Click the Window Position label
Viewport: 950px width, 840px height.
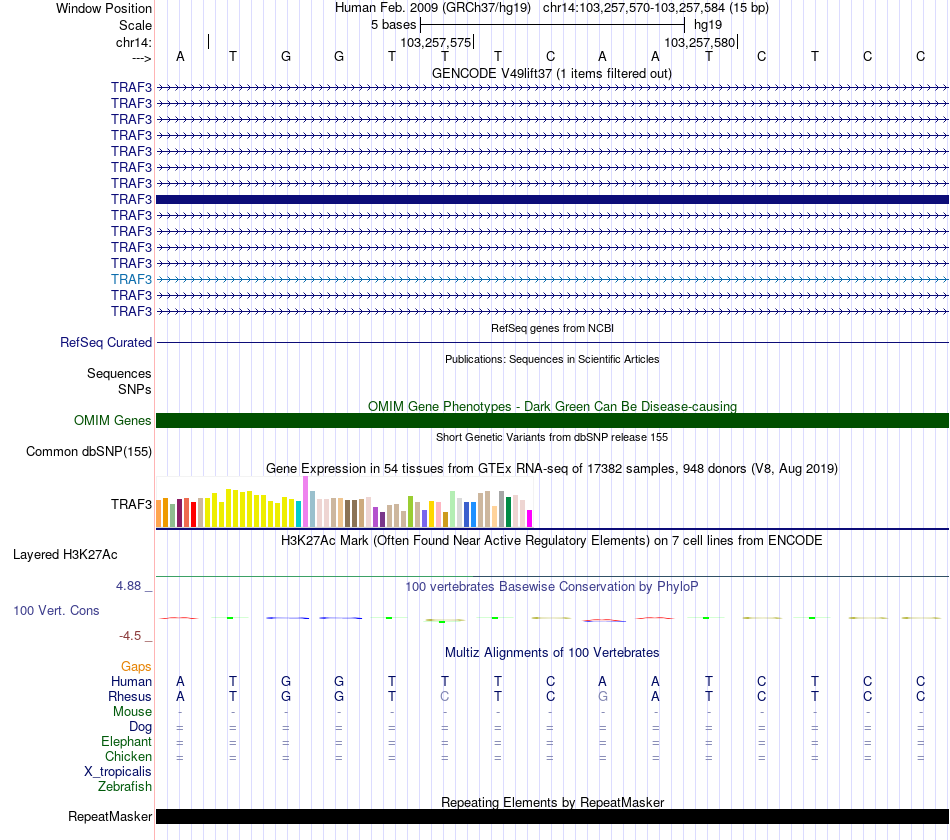point(104,8)
